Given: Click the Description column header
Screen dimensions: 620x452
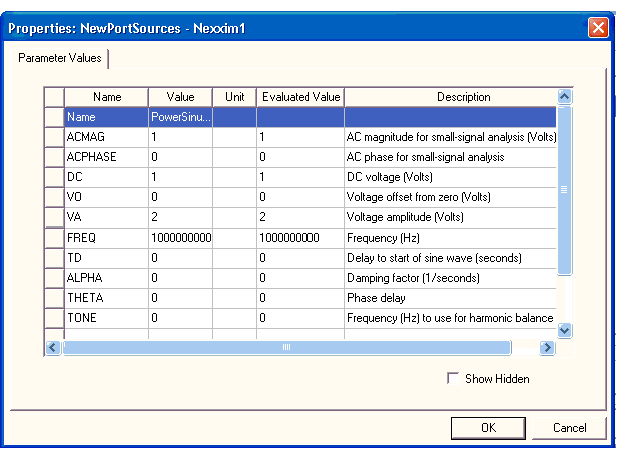Looking at the screenshot, I should click(451, 97).
